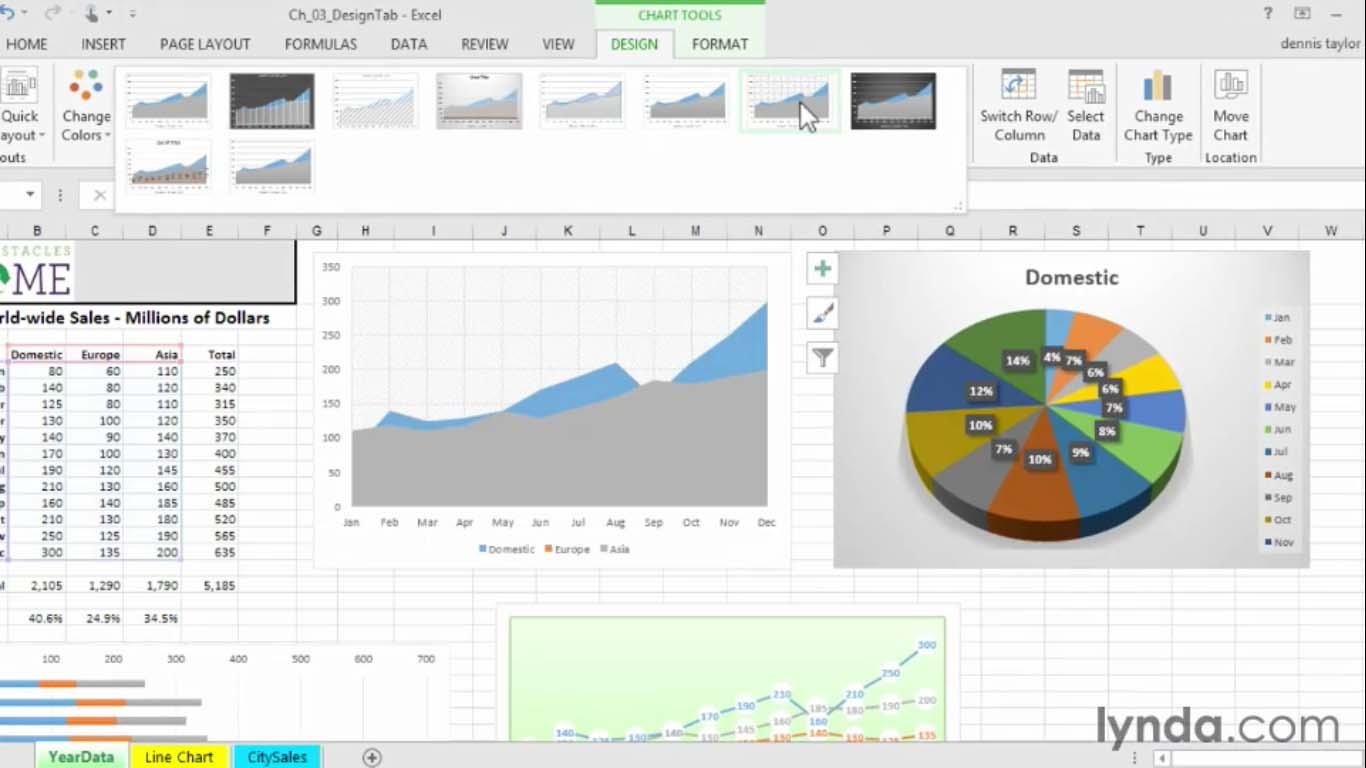Click the Domestic pie chart title
Image resolution: width=1366 pixels, height=768 pixels.
1072,278
